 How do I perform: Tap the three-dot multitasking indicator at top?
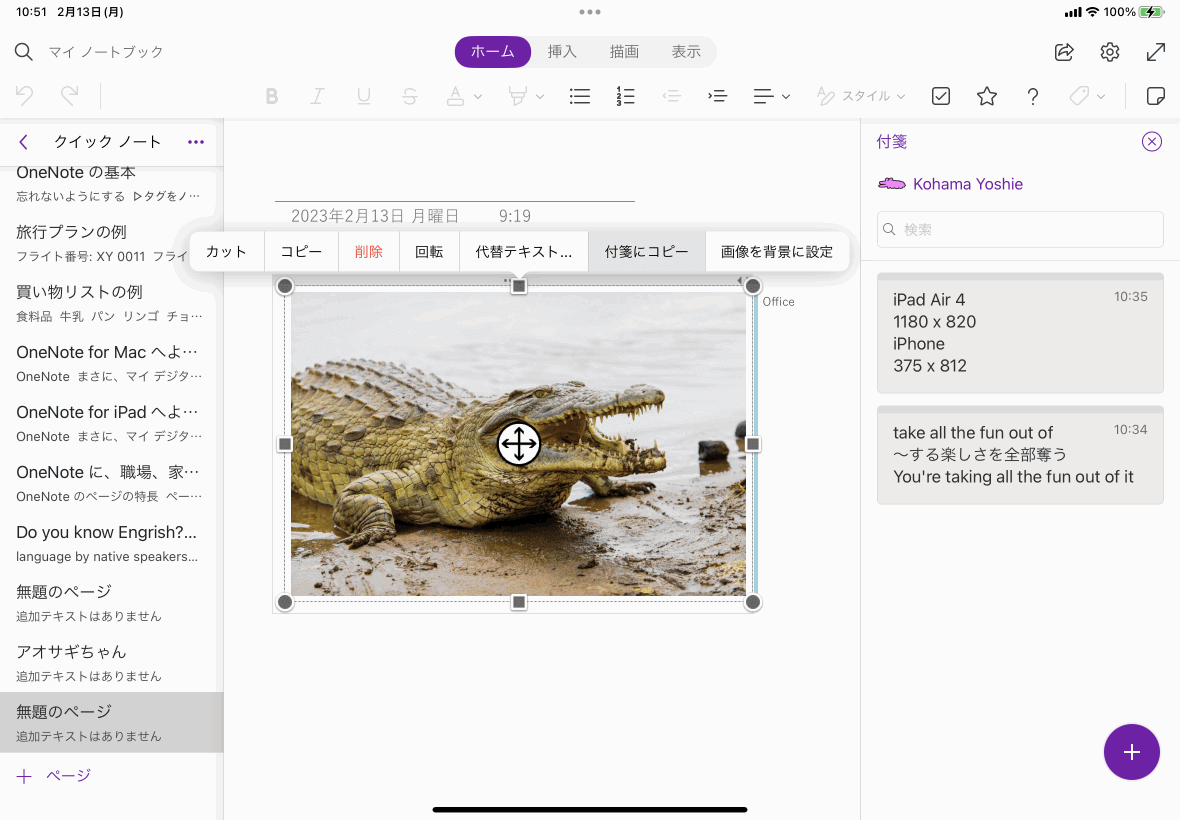click(x=590, y=12)
